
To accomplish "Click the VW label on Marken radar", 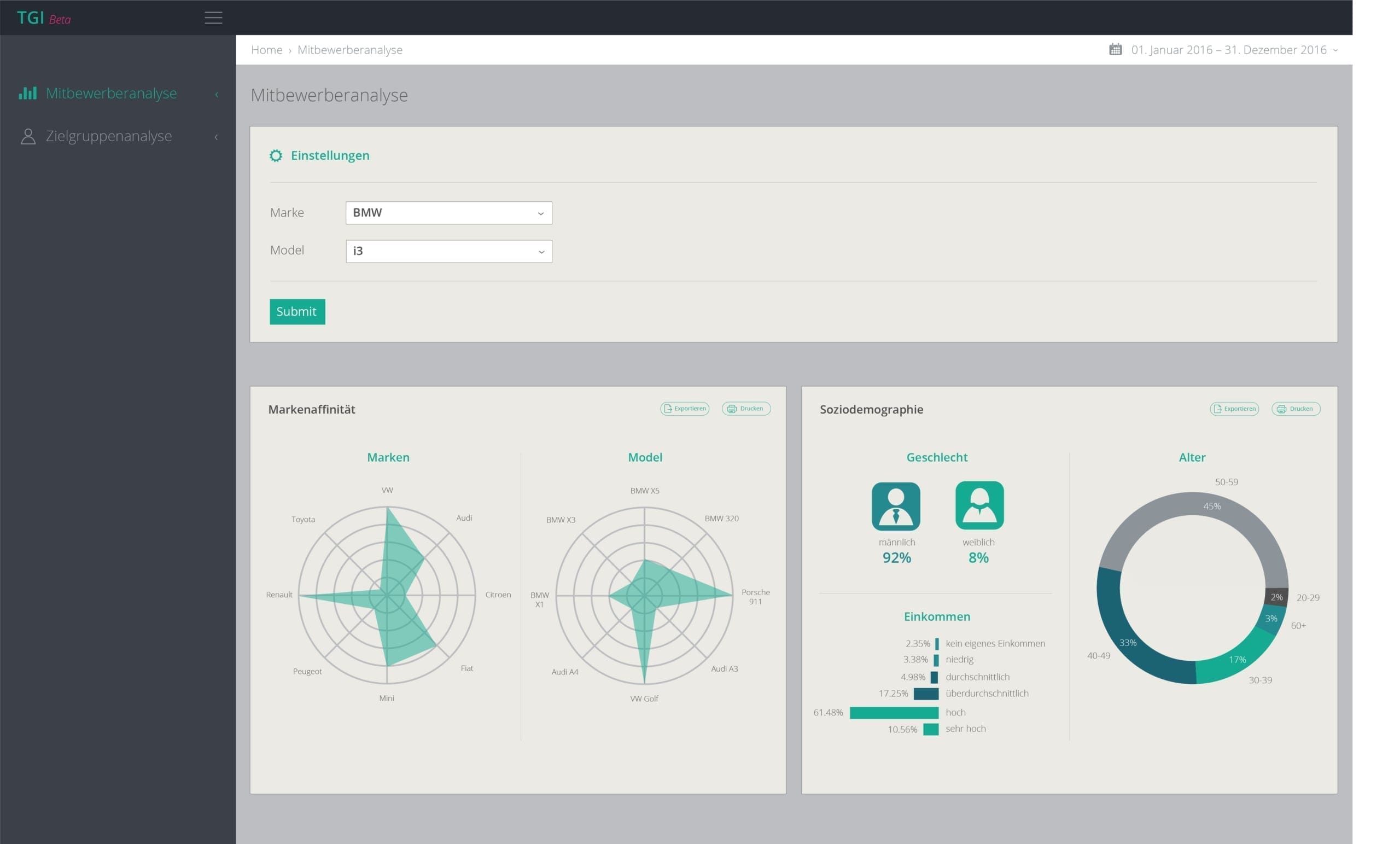I will (x=387, y=490).
